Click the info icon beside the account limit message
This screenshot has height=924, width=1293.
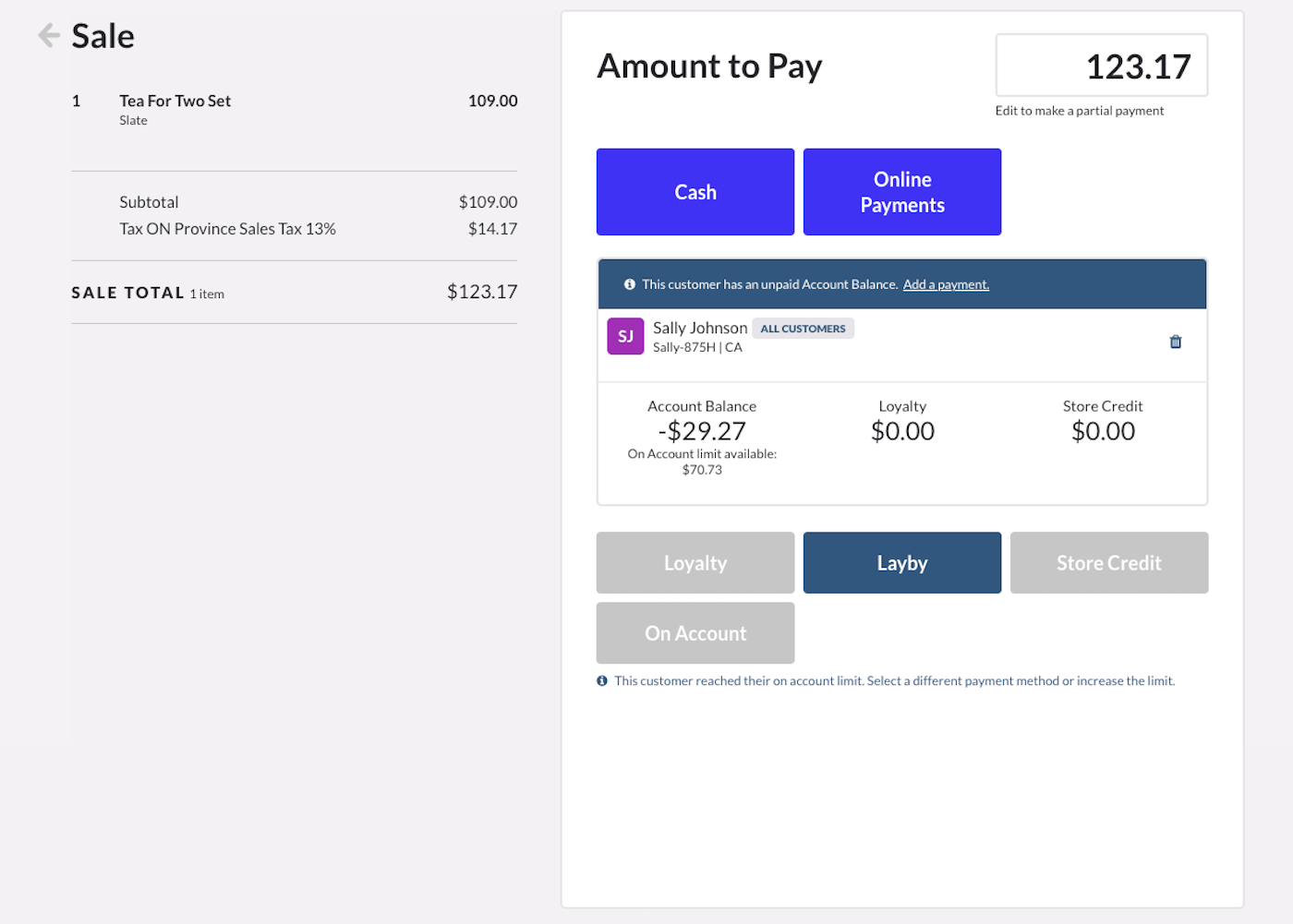point(601,680)
